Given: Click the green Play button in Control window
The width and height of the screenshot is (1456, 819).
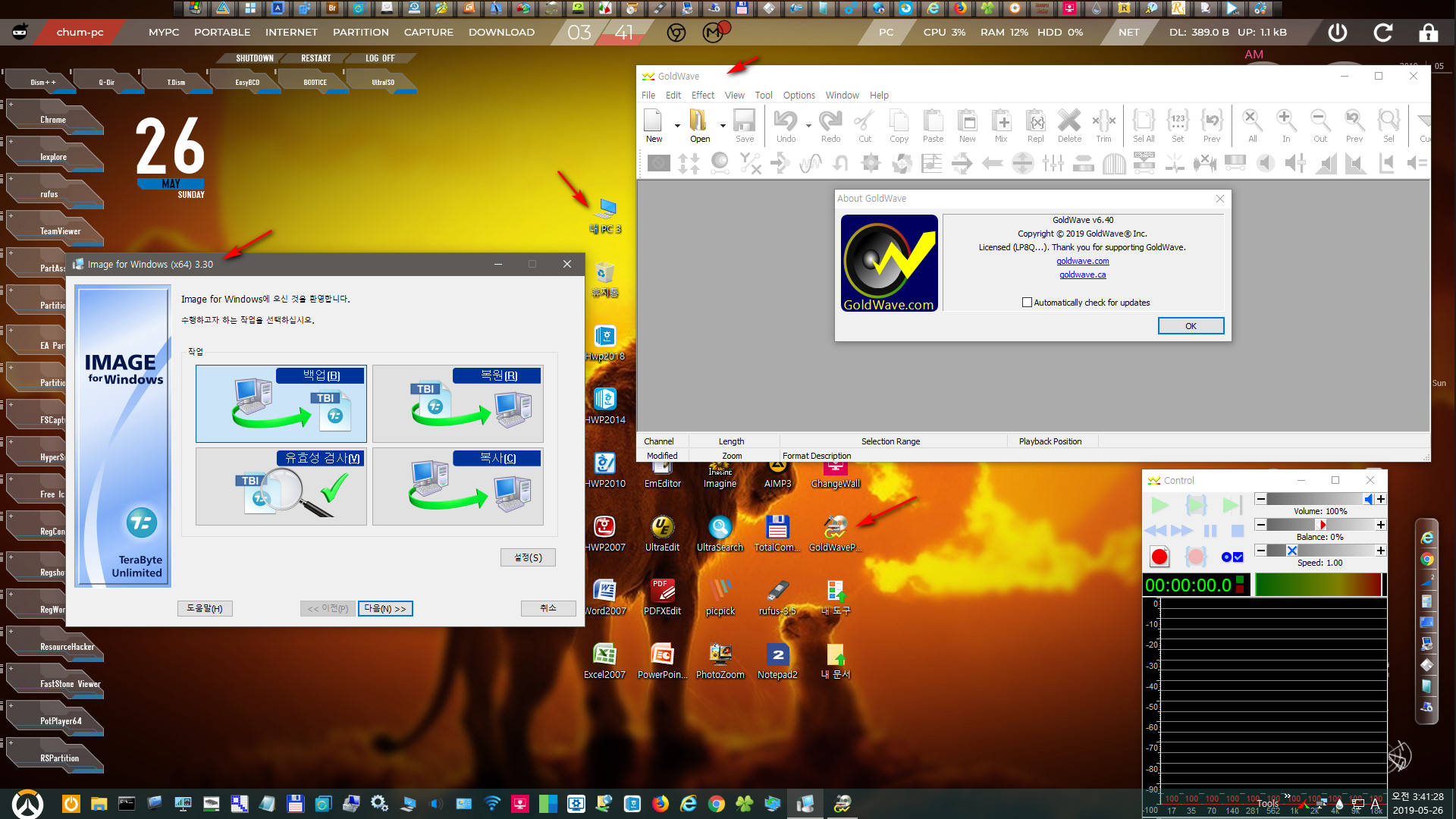Looking at the screenshot, I should click(x=1159, y=505).
